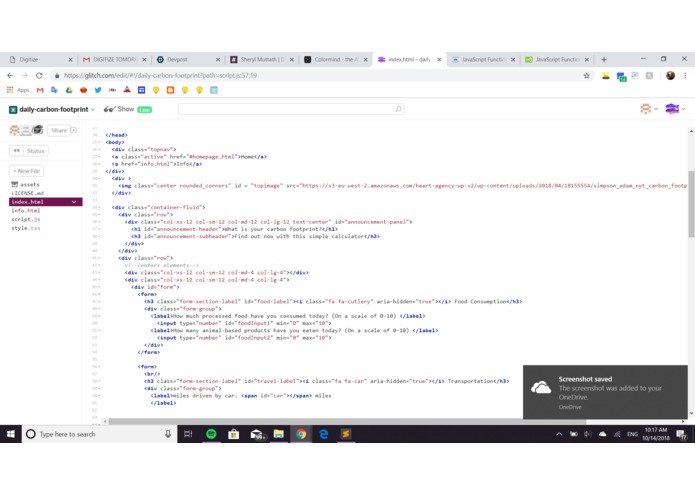Open Microsoft Store from taskbar

234,434
